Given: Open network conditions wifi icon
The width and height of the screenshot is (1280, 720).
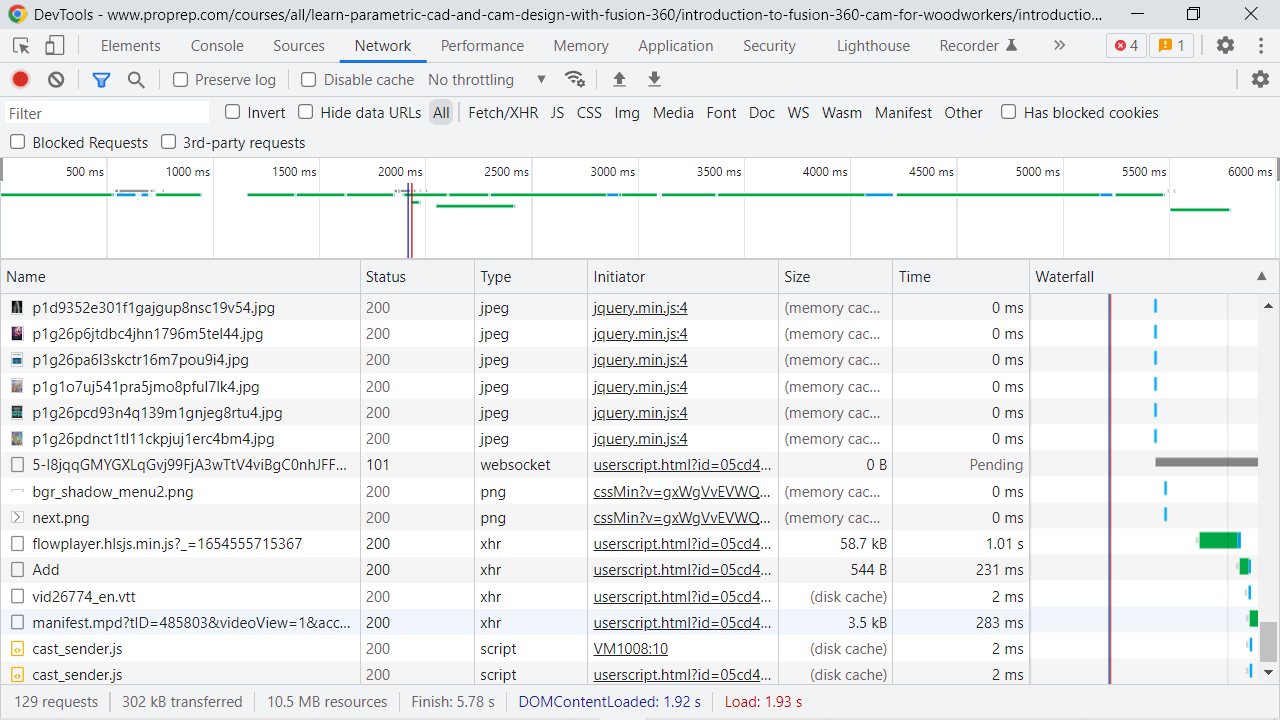Looking at the screenshot, I should [574, 80].
